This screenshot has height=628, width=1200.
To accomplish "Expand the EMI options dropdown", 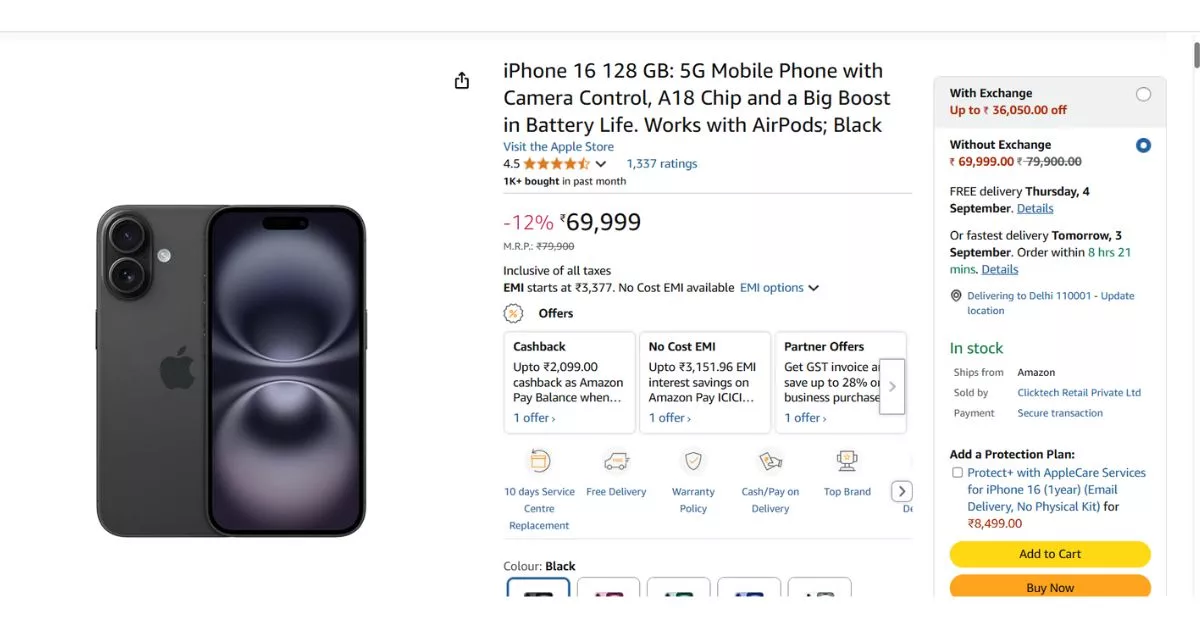I will click(779, 287).
